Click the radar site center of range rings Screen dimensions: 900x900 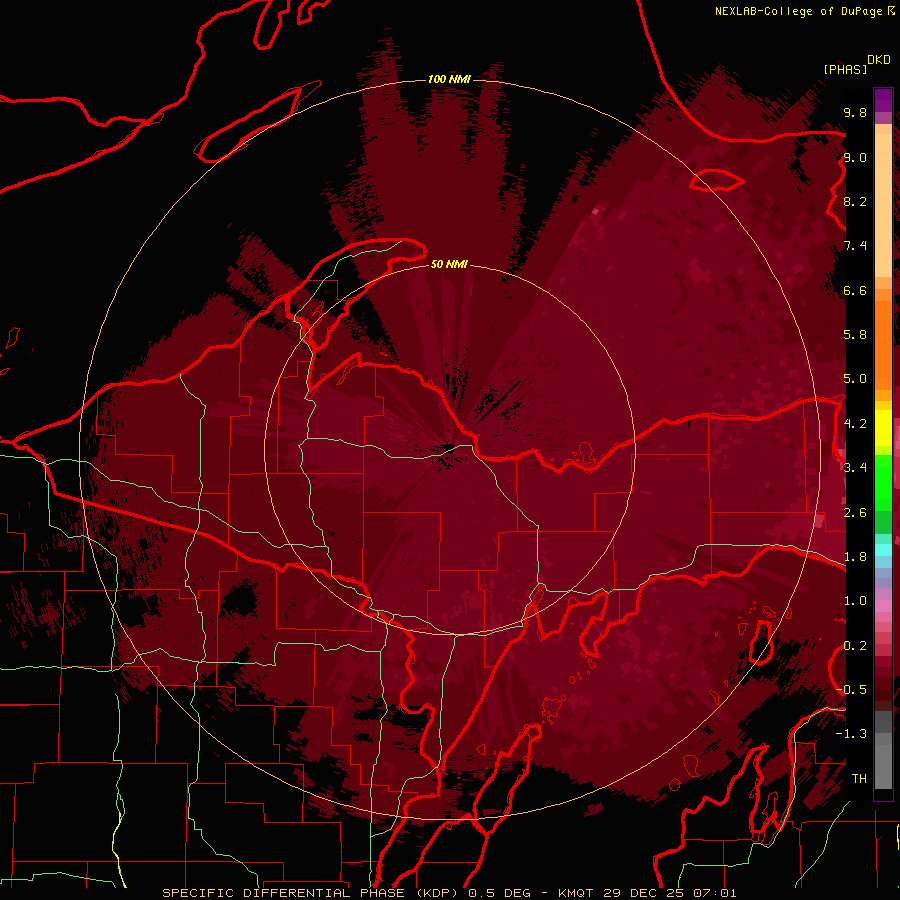click(450, 449)
